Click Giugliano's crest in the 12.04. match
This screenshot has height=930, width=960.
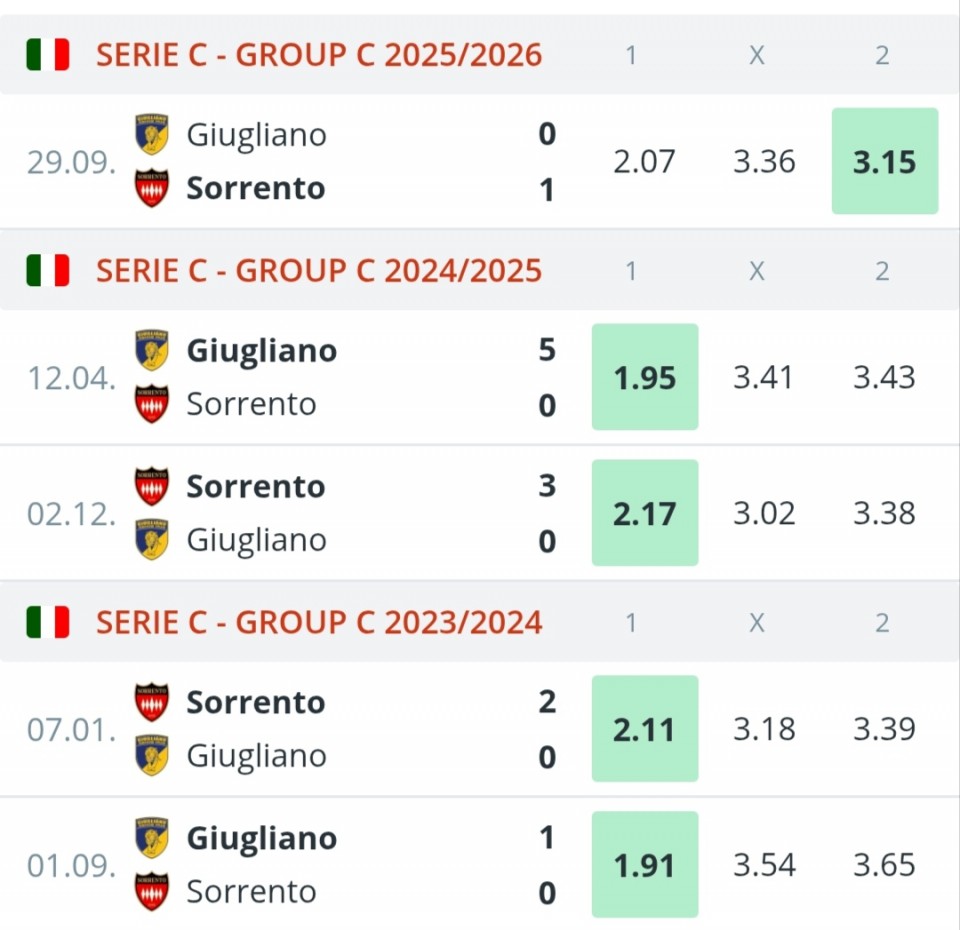[x=152, y=350]
